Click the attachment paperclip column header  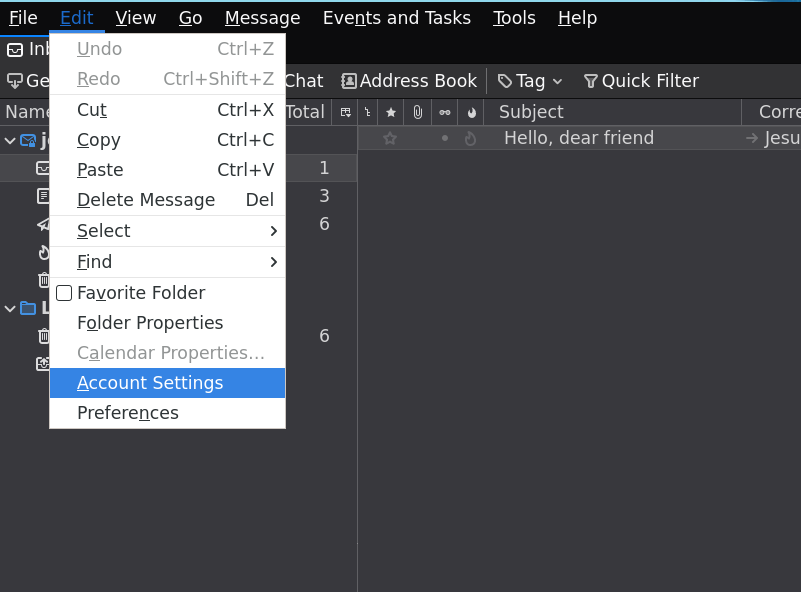(x=417, y=112)
